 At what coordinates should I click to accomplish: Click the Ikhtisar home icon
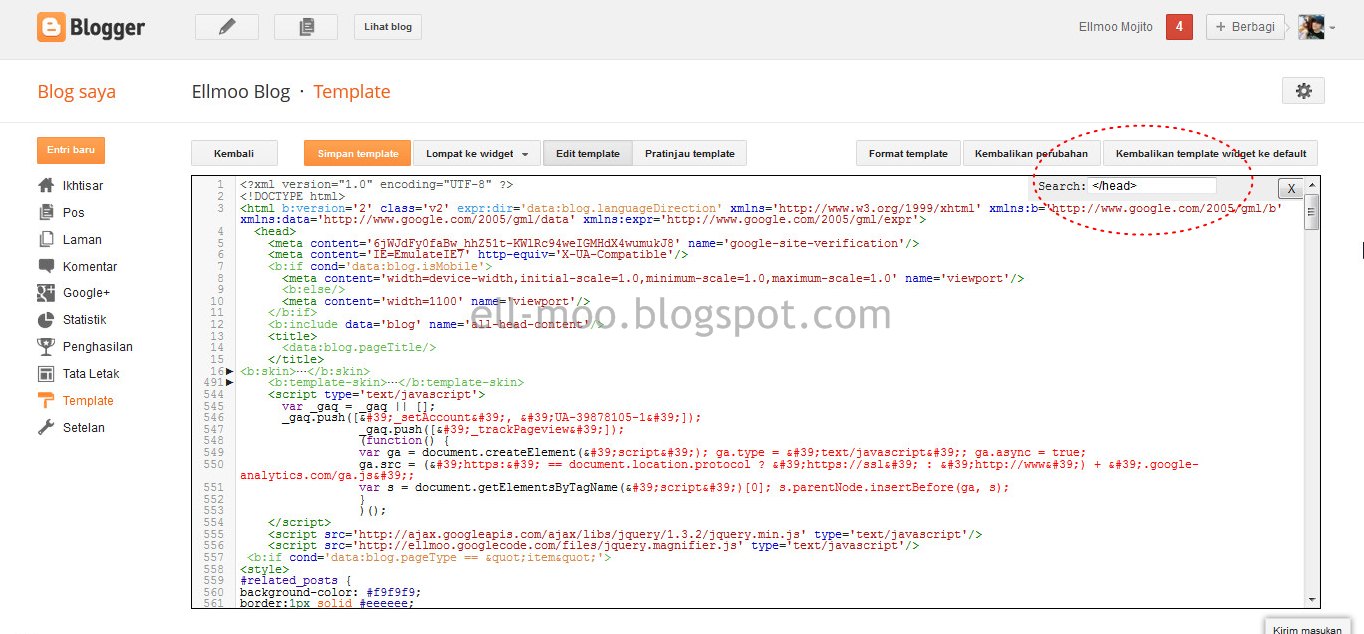46,185
